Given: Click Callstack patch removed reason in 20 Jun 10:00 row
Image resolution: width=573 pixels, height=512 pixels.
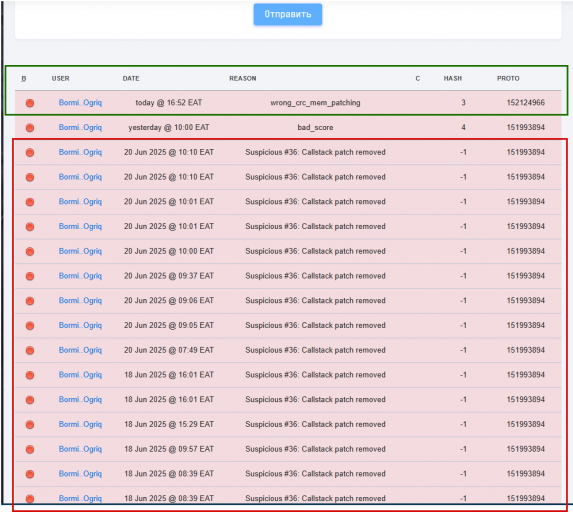Looking at the screenshot, I should click(x=315, y=251).
